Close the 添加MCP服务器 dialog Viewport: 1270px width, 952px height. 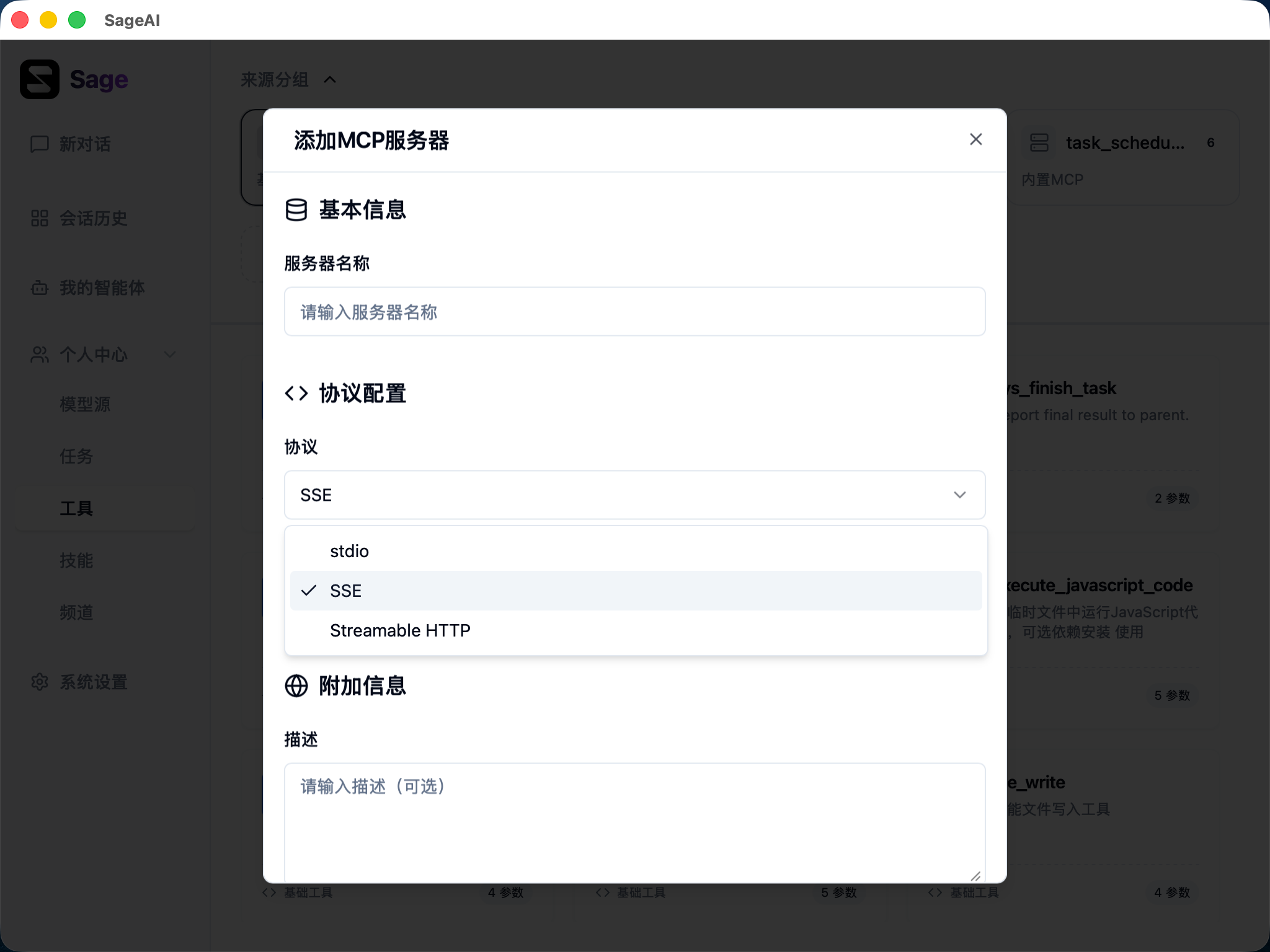point(975,139)
